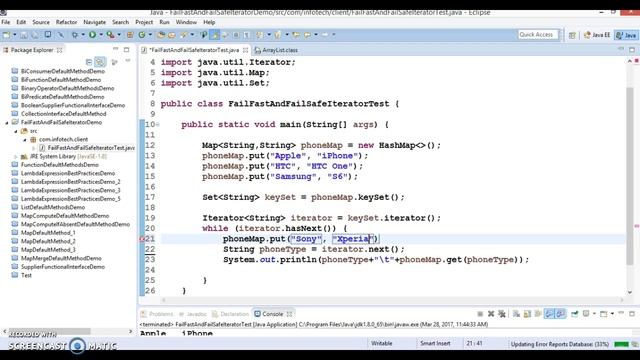Collapse FailFastAndFailSafeIteratorDemo project node
The image size is (640, 360).
point(7,122)
